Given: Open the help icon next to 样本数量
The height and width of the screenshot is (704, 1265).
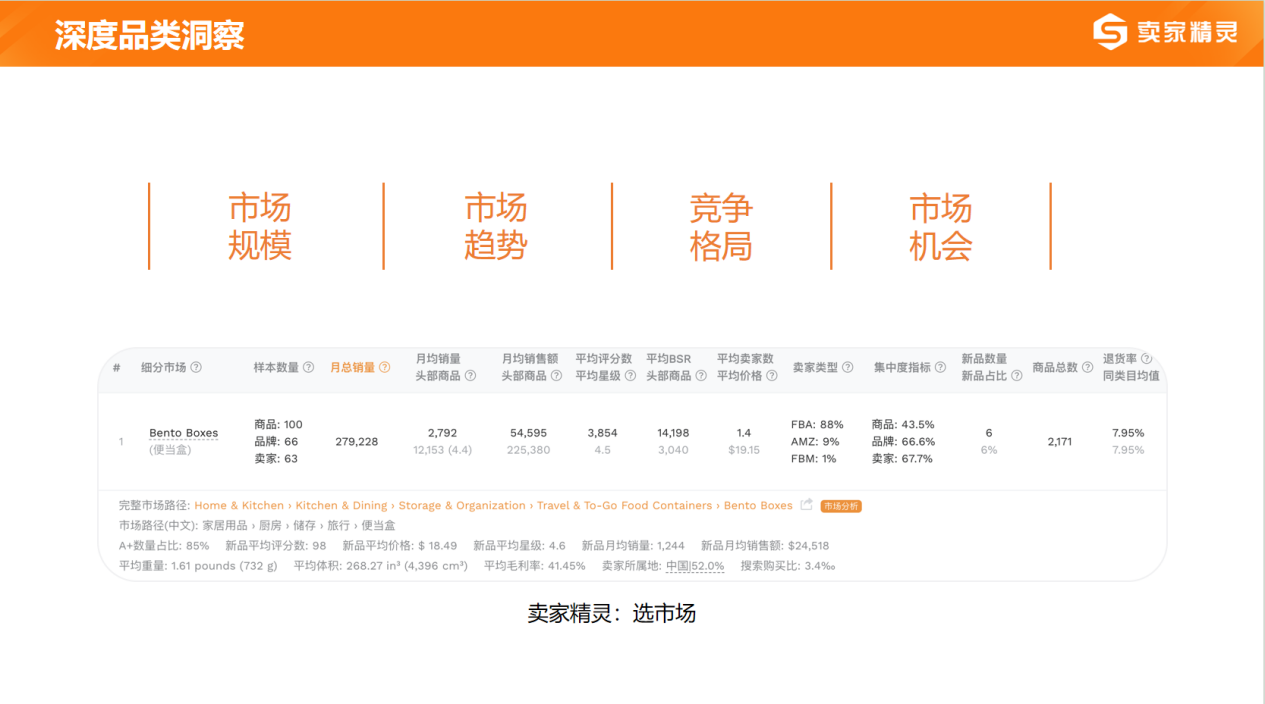Looking at the screenshot, I should [x=307, y=367].
